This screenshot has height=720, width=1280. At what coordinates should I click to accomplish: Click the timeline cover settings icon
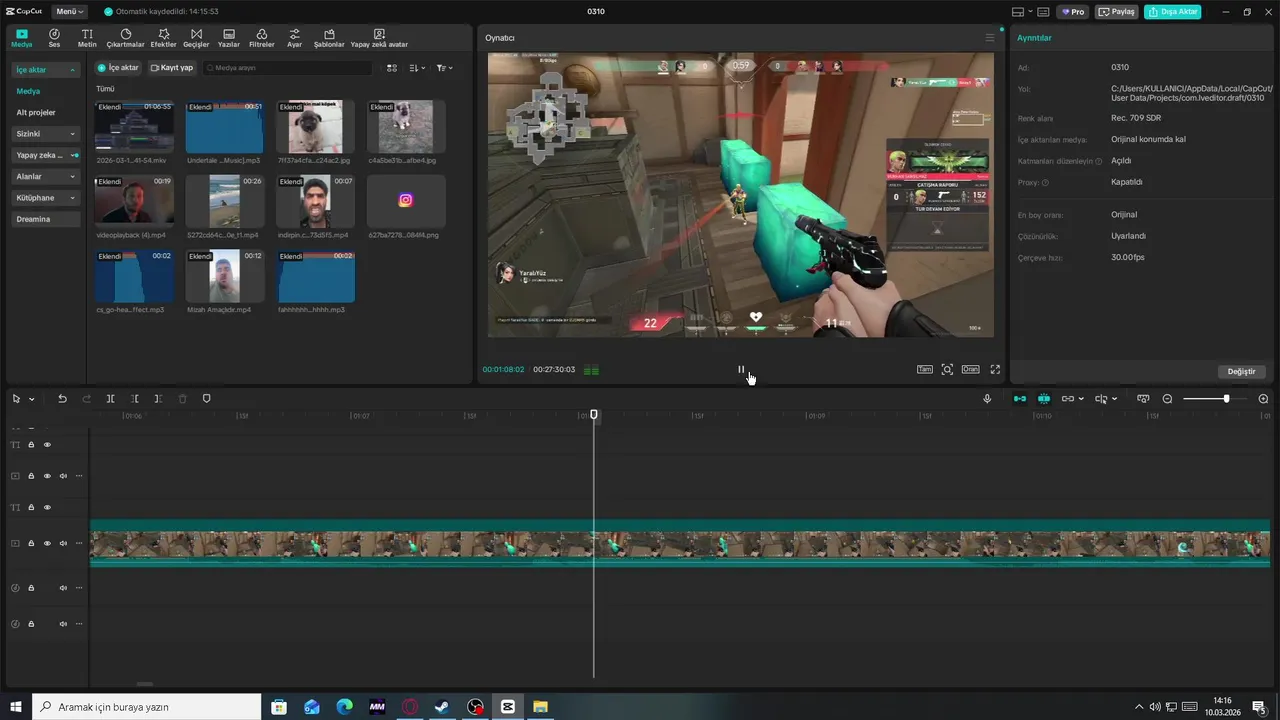point(1143,399)
